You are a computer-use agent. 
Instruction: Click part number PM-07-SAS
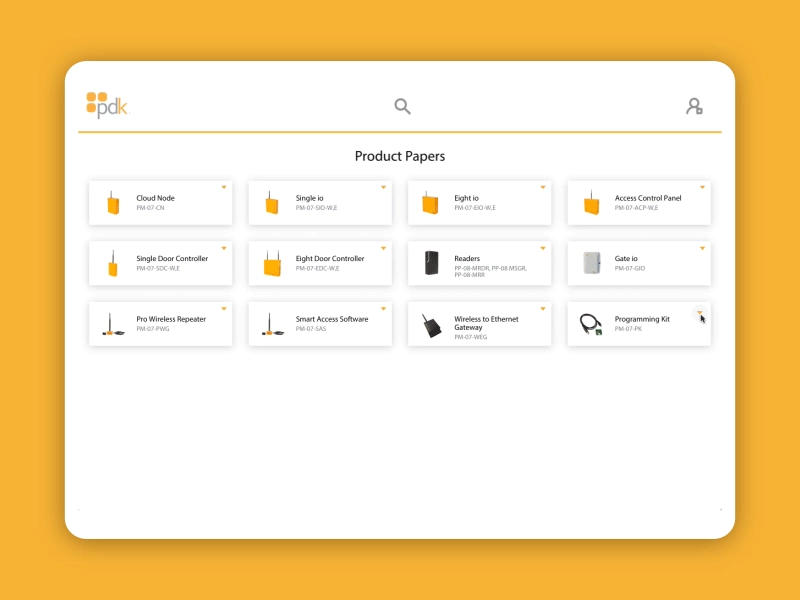pyautogui.click(x=311, y=329)
